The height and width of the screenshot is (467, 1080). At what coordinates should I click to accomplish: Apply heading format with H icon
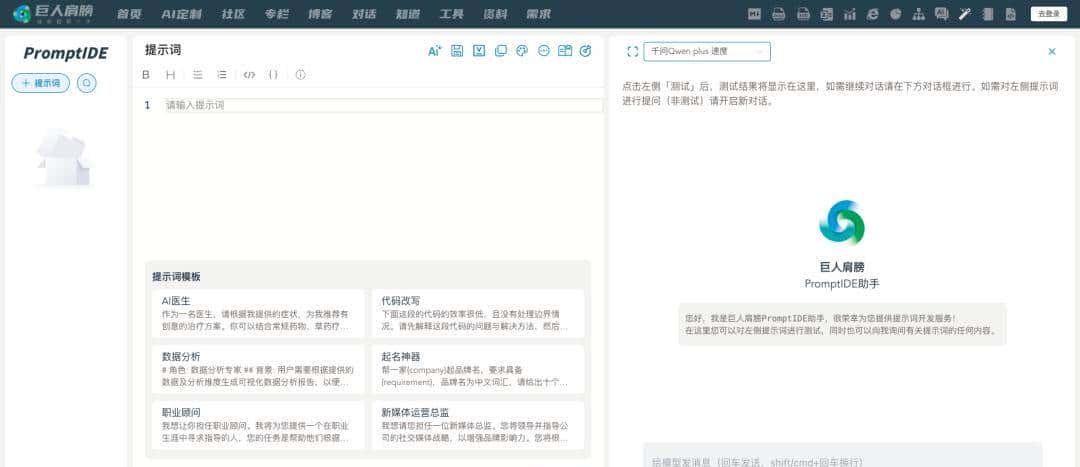(171, 75)
